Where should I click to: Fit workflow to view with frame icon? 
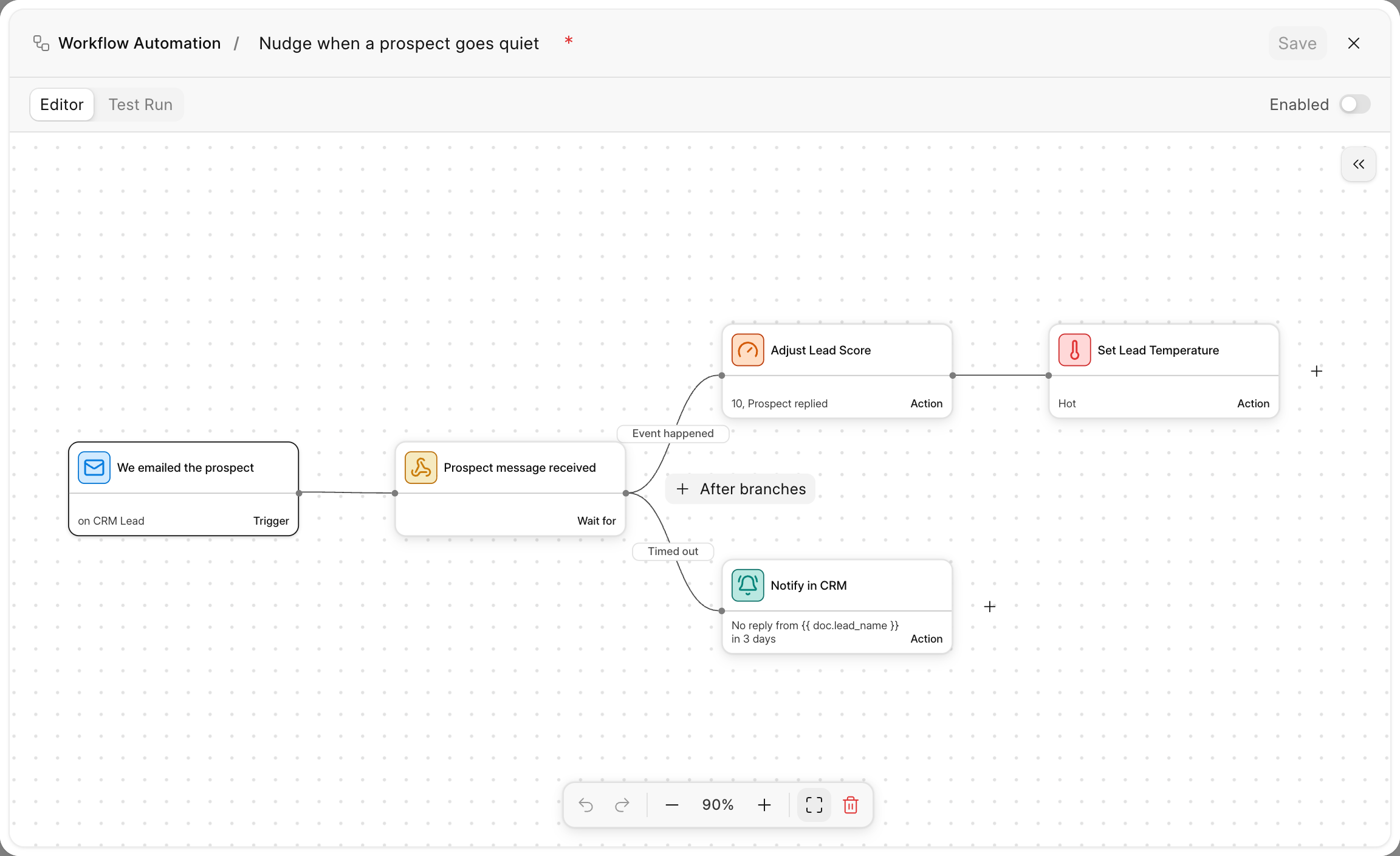click(x=814, y=805)
